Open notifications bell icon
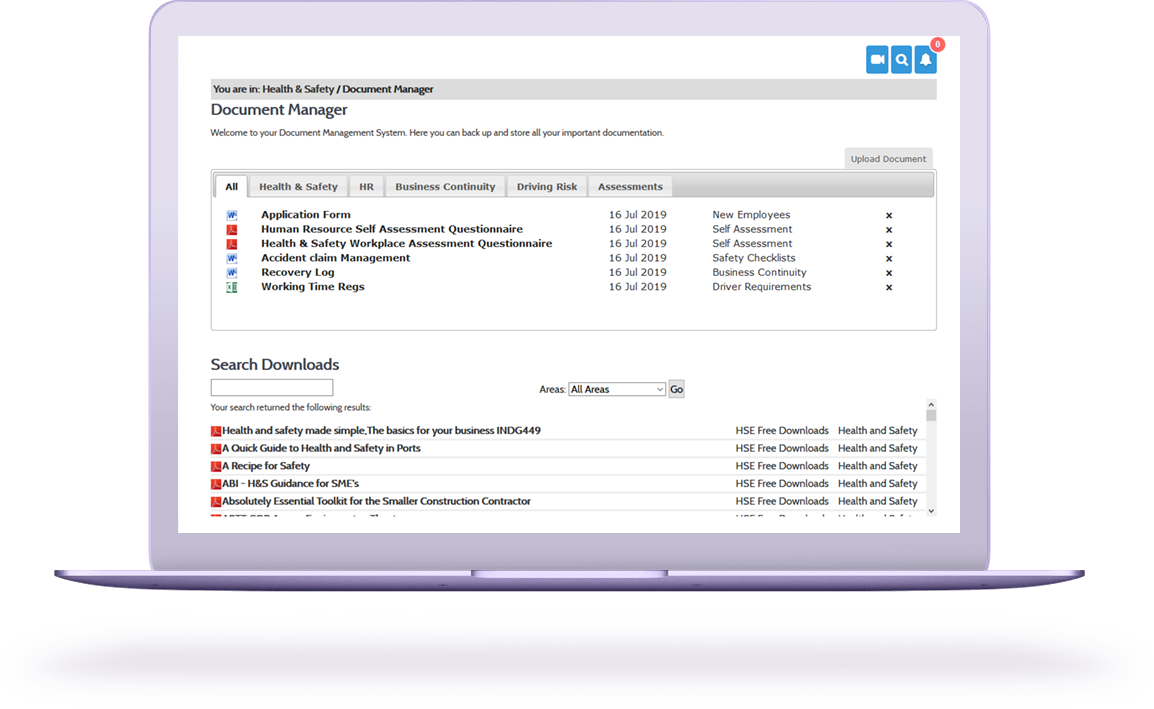 pos(926,60)
